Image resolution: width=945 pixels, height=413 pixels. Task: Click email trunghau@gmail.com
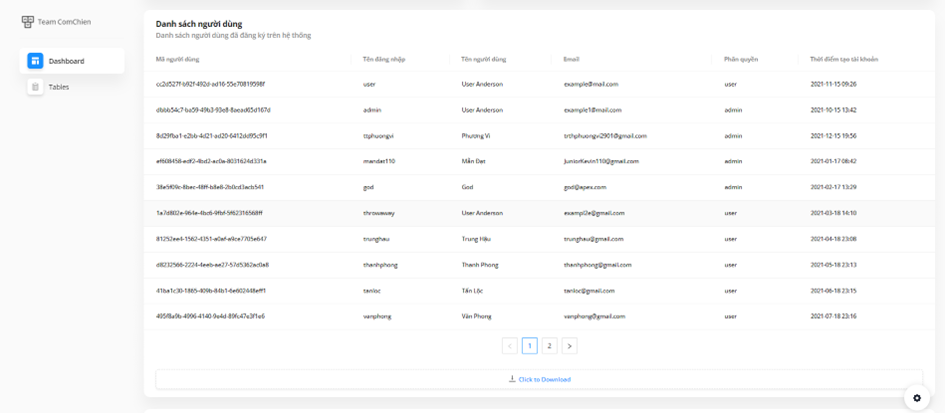point(592,239)
